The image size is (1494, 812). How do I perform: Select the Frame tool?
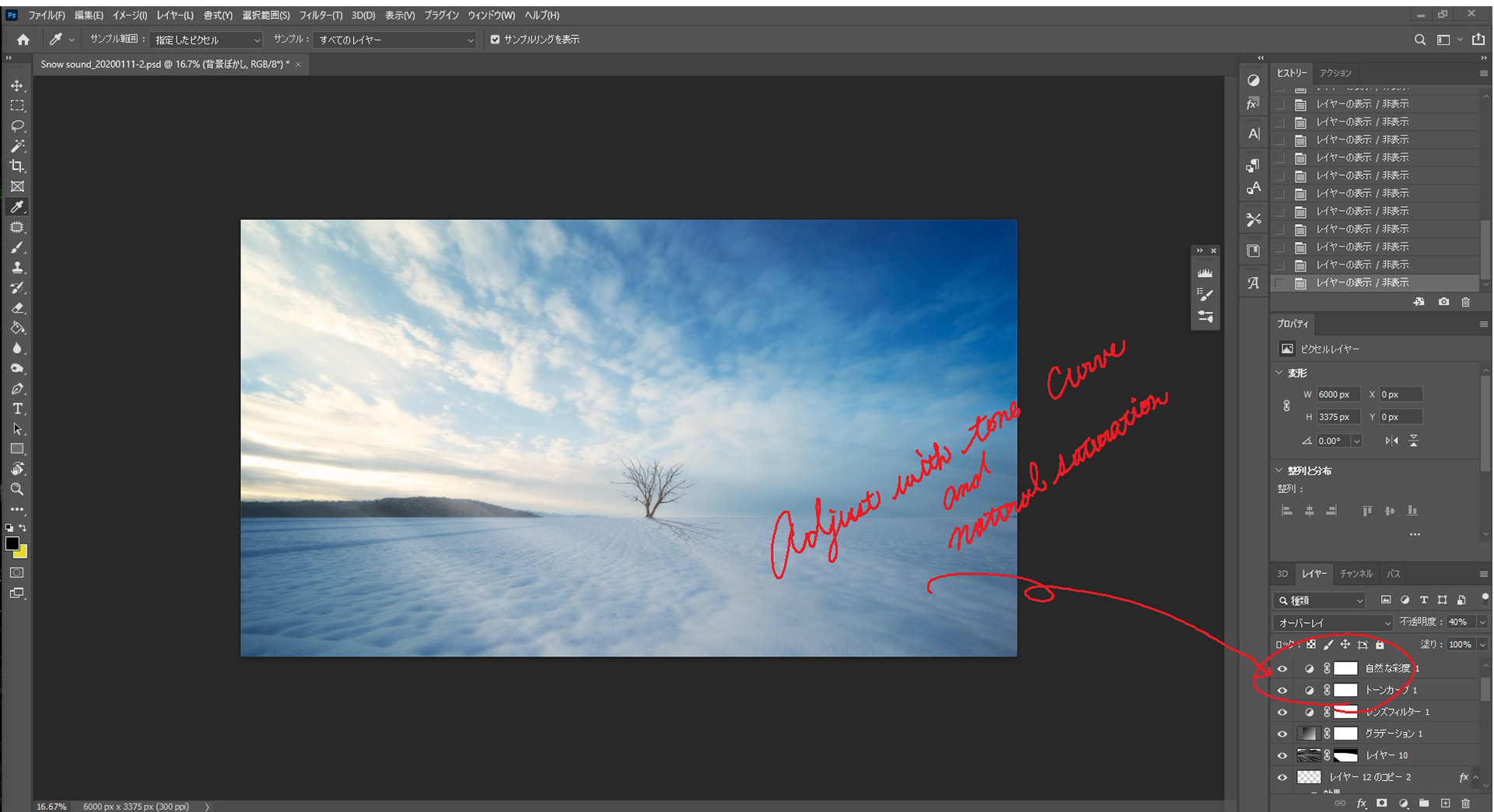click(17, 187)
